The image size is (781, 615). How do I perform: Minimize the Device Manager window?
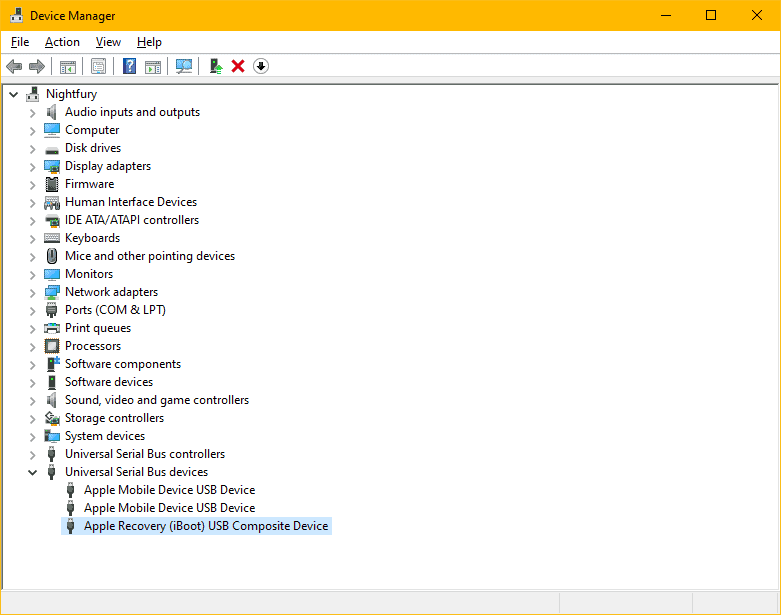click(x=666, y=15)
